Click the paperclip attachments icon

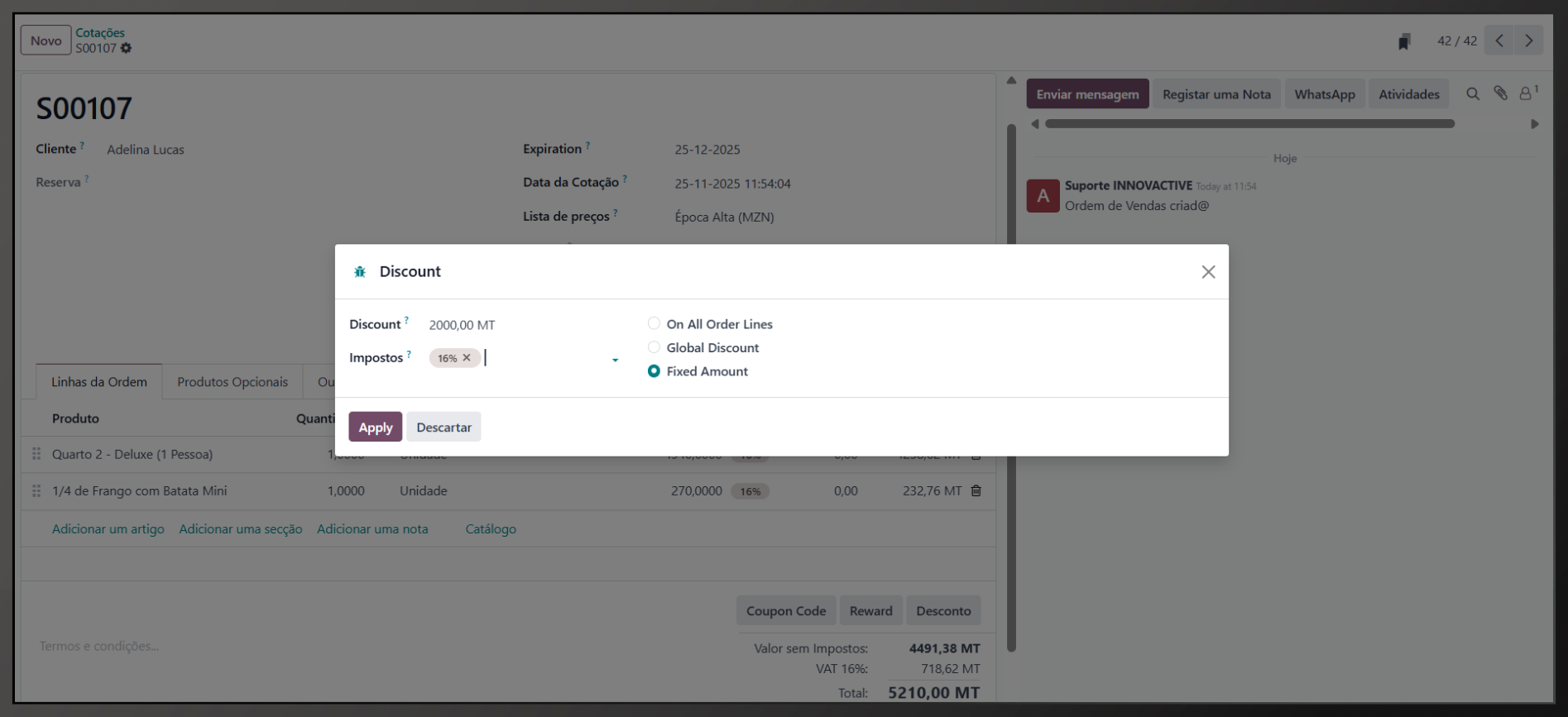pyautogui.click(x=1500, y=93)
